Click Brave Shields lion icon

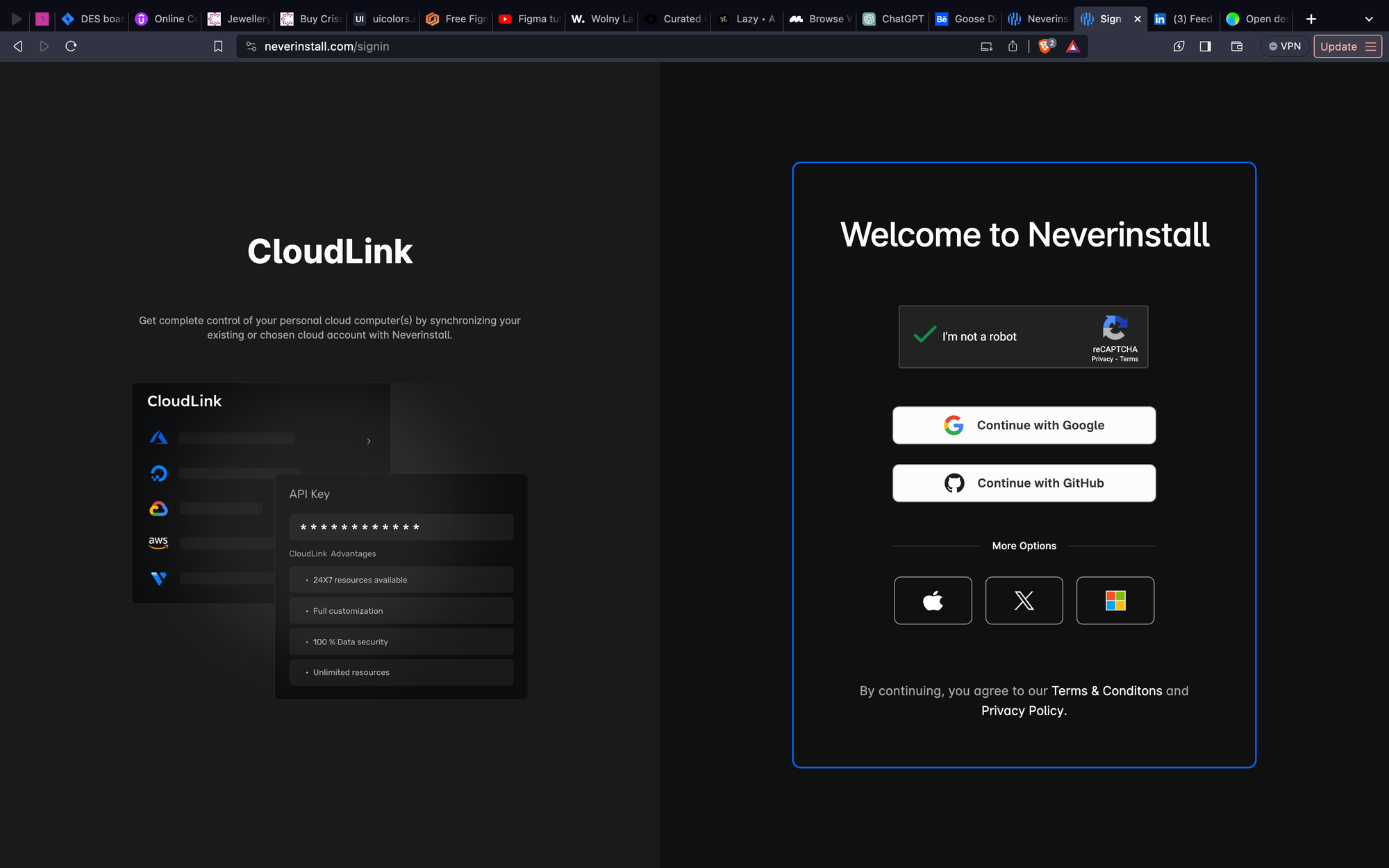click(1045, 47)
